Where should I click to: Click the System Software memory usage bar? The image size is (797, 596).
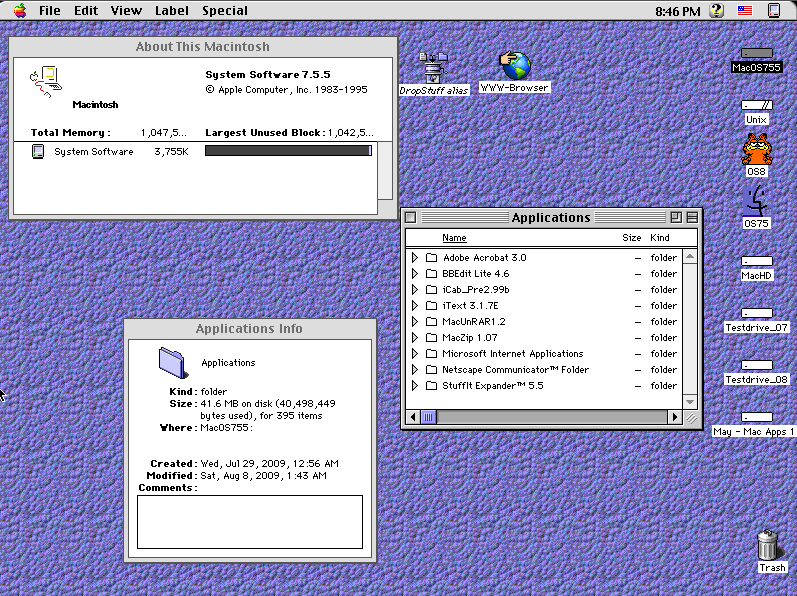point(288,151)
